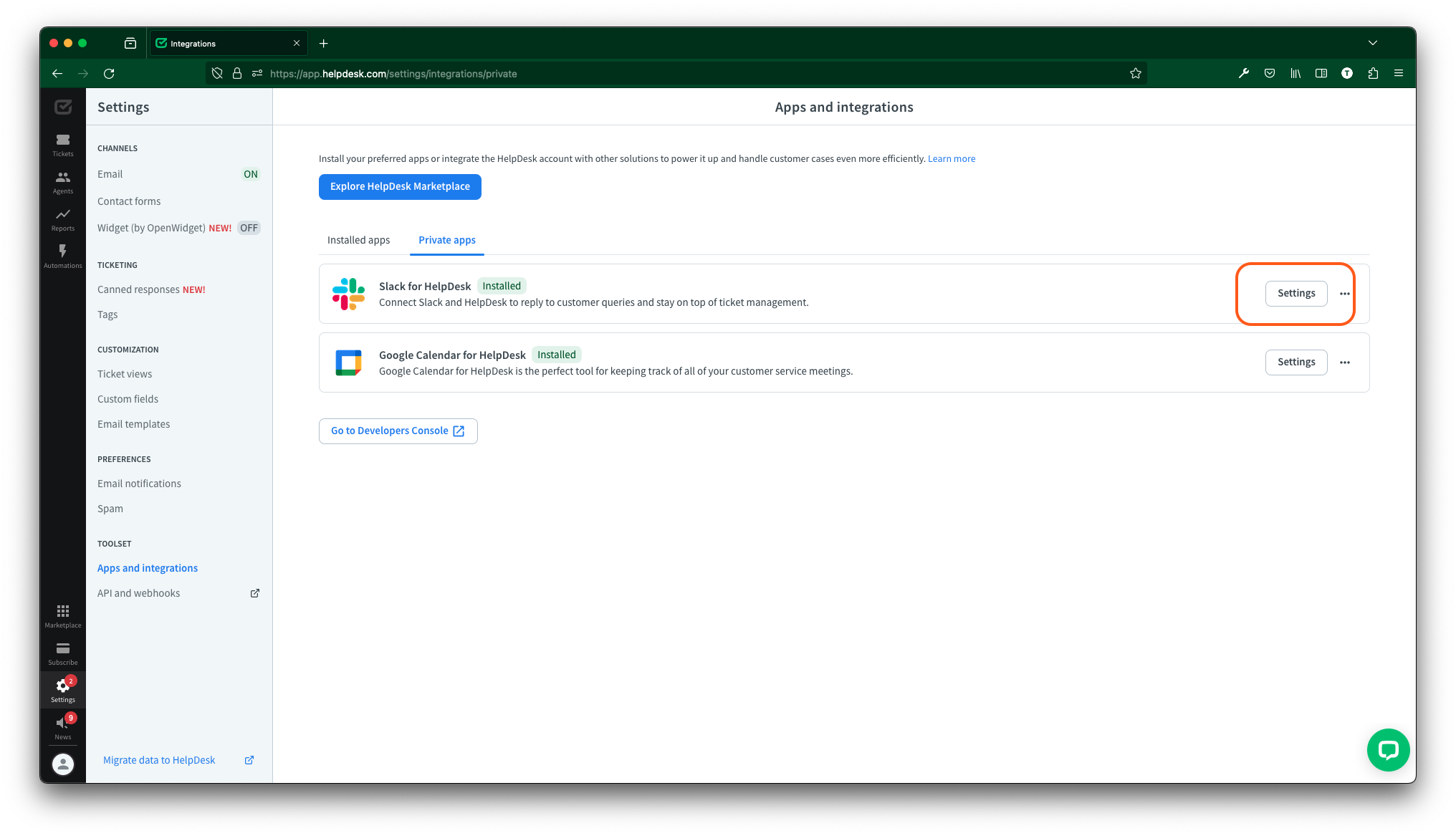Click the Google Calendar app logo

[x=348, y=362]
